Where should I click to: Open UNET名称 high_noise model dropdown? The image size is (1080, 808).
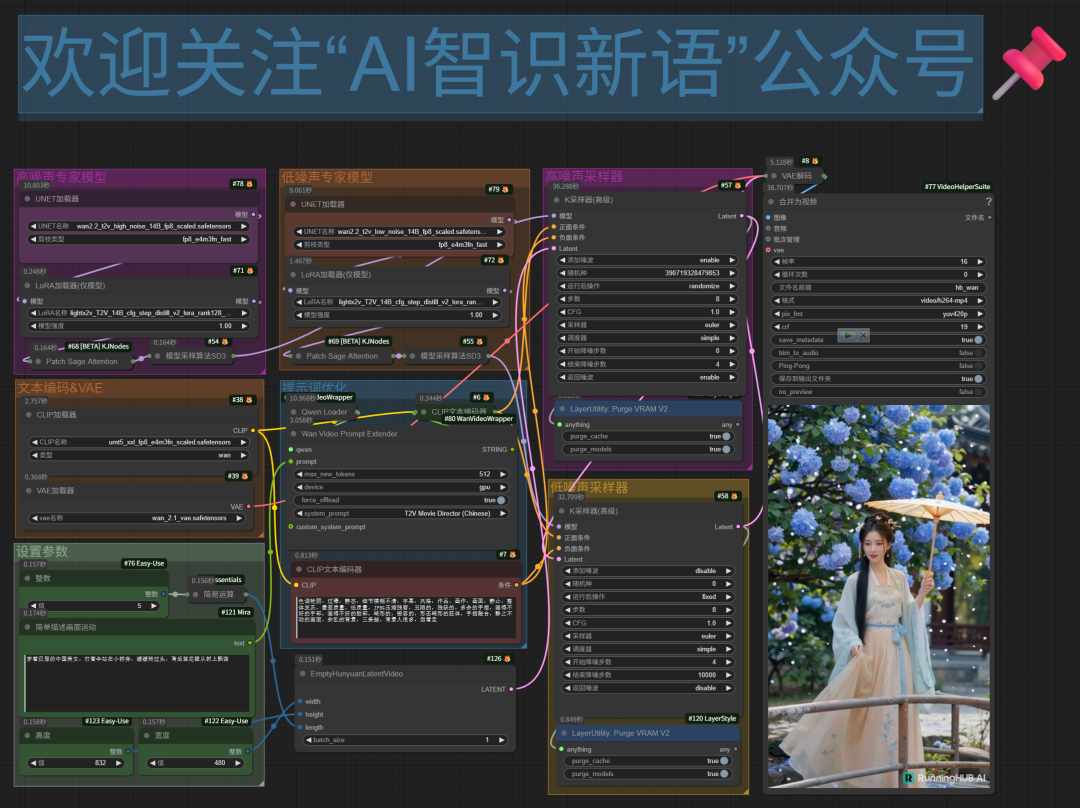tap(138, 226)
